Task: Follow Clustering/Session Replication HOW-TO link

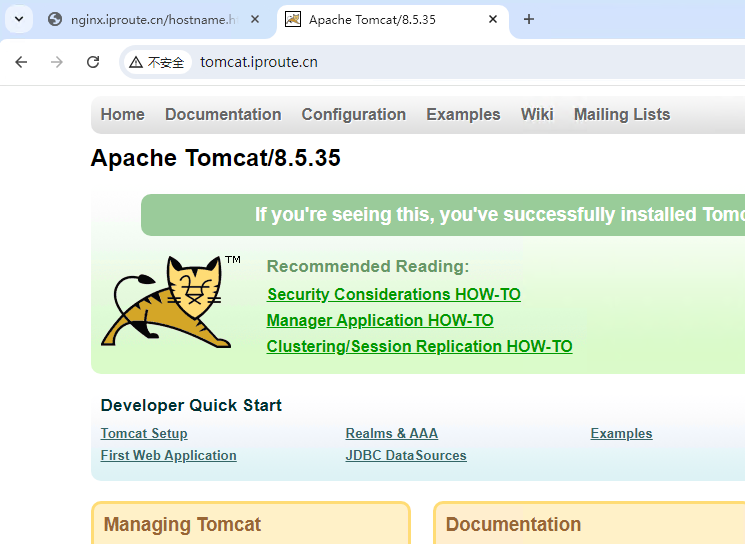Action: 419,346
